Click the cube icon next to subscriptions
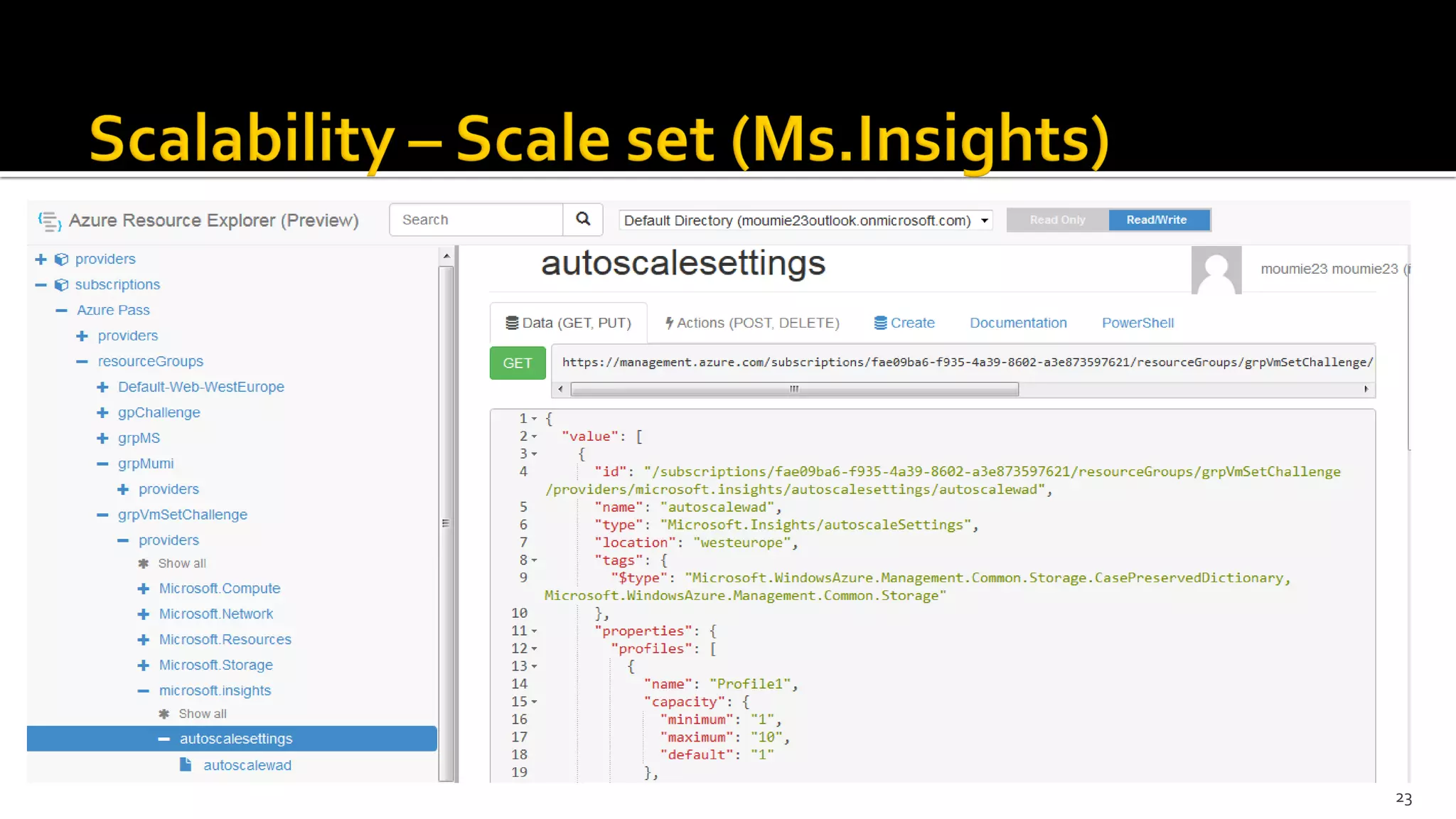The height and width of the screenshot is (819, 1456). point(62,285)
